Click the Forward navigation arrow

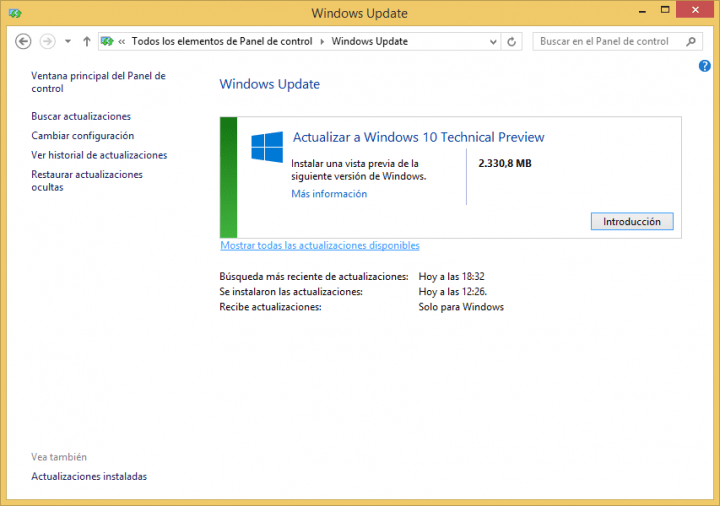47,41
